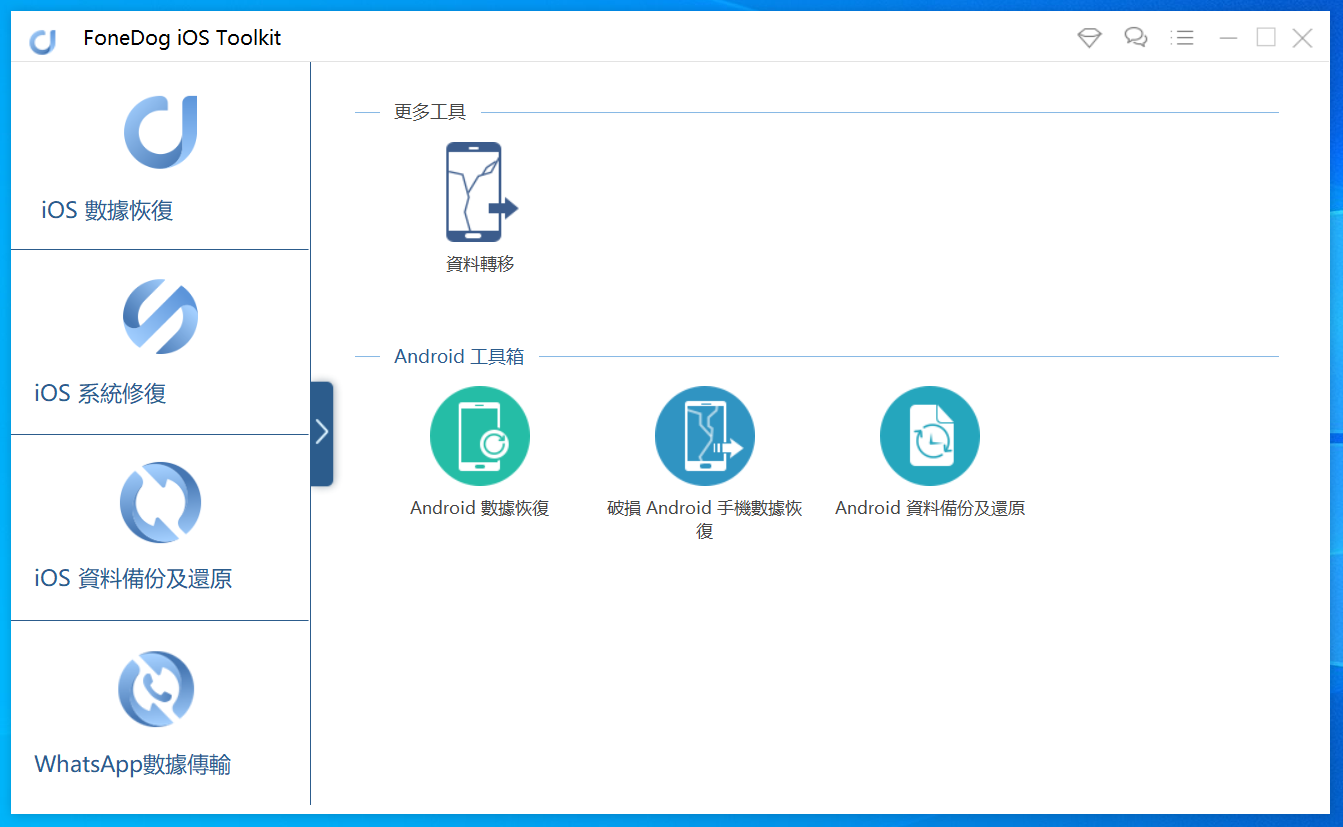
Task: Select the iOS 資料備份及還原 label
Action: [133, 578]
